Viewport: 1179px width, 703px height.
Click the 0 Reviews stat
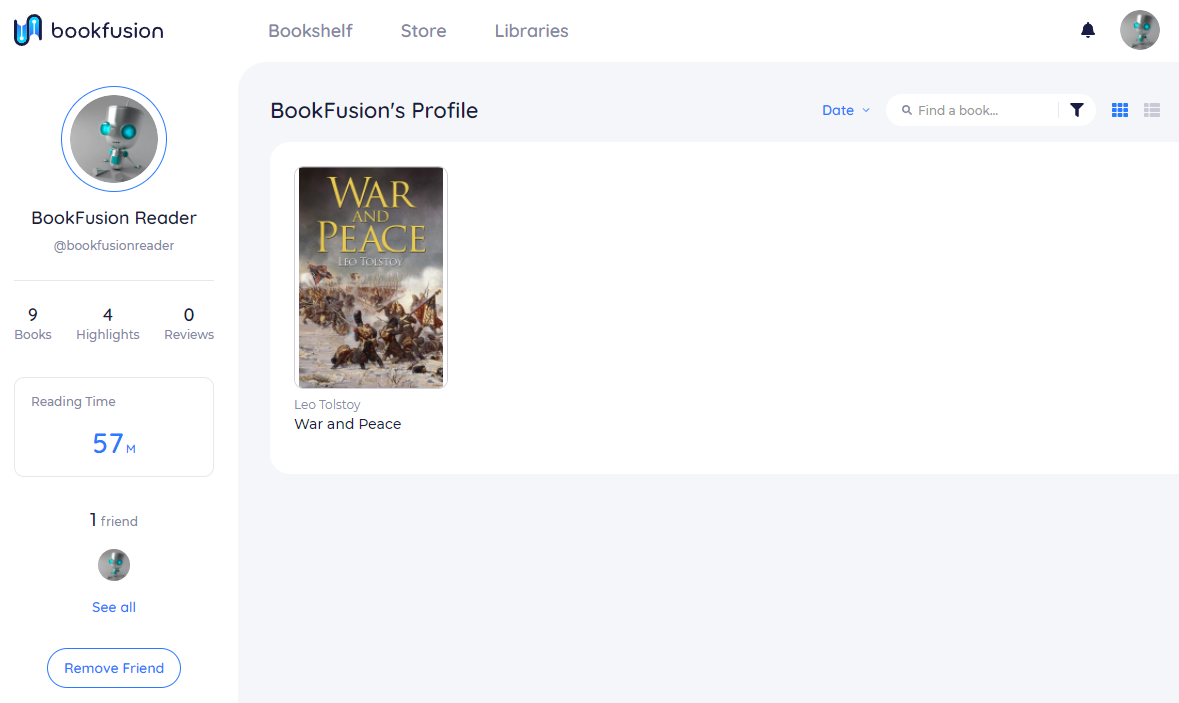pos(189,324)
